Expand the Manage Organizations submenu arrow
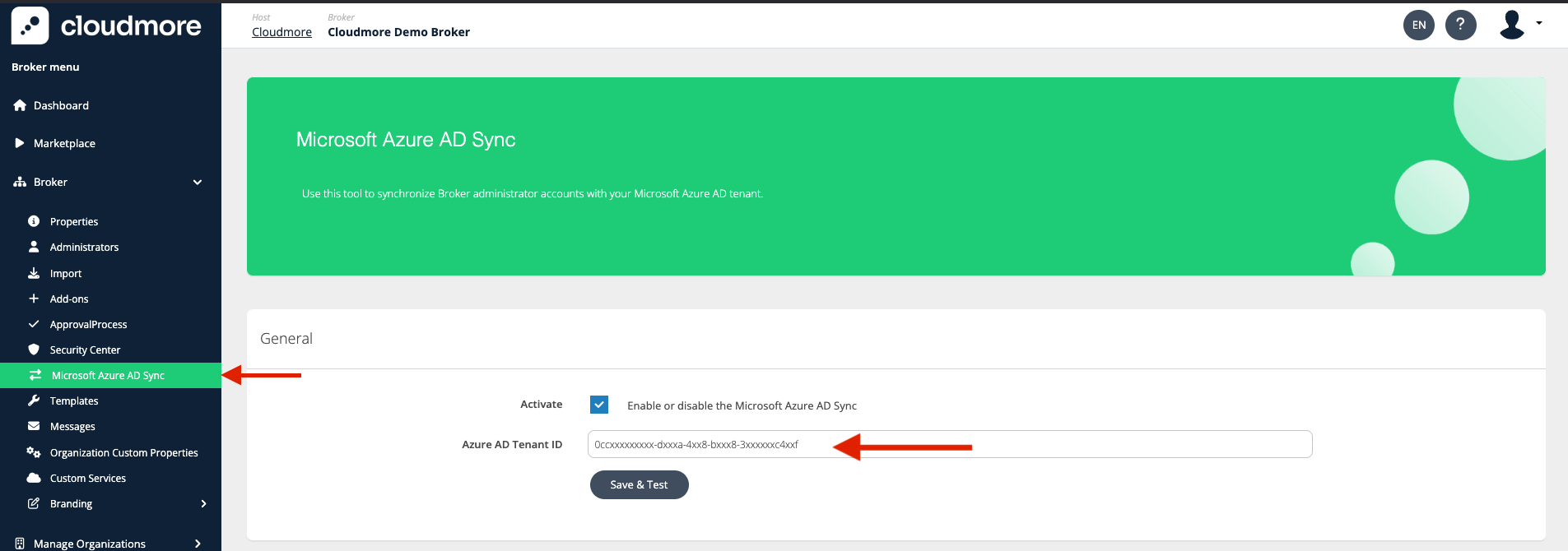 point(198,544)
